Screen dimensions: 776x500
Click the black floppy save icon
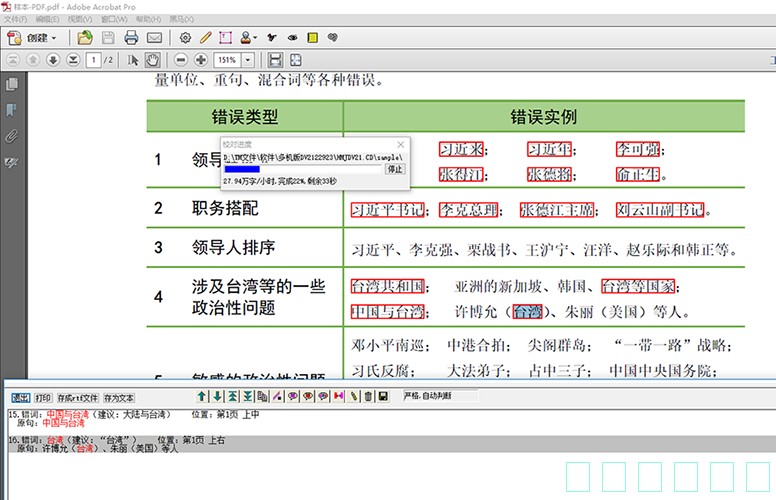point(383,396)
